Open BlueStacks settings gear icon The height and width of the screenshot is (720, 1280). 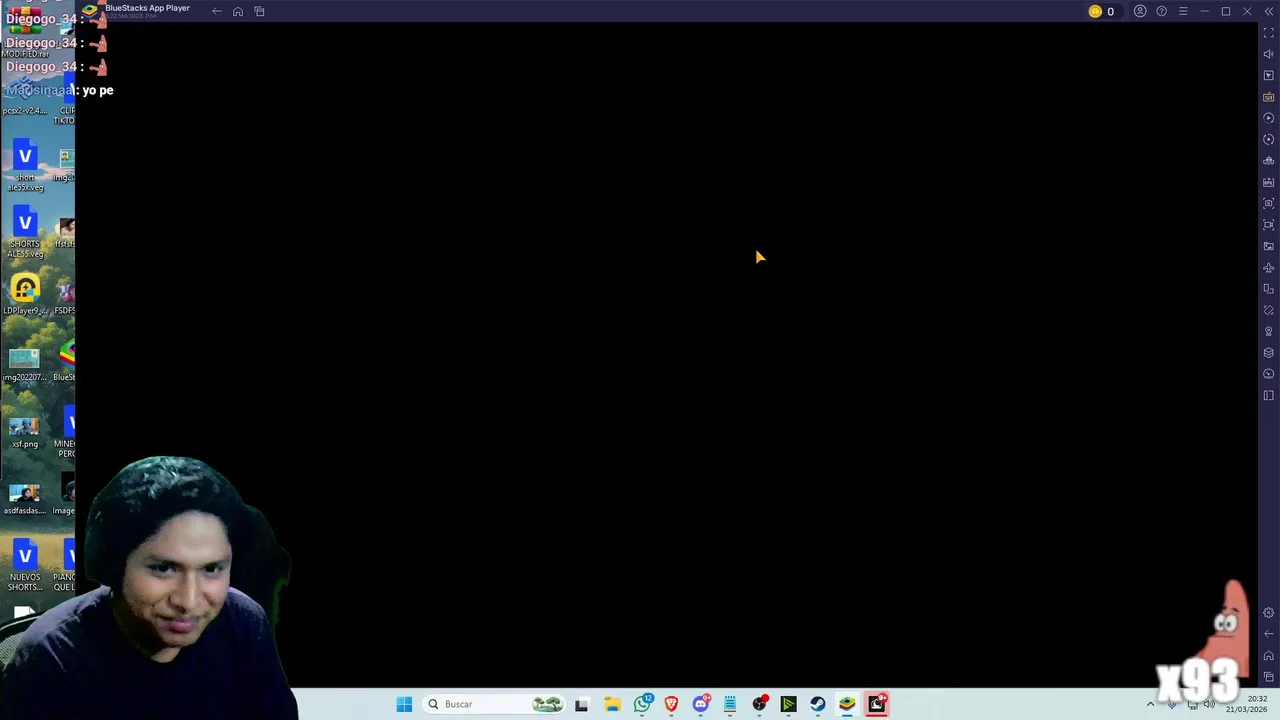tap(1269, 613)
